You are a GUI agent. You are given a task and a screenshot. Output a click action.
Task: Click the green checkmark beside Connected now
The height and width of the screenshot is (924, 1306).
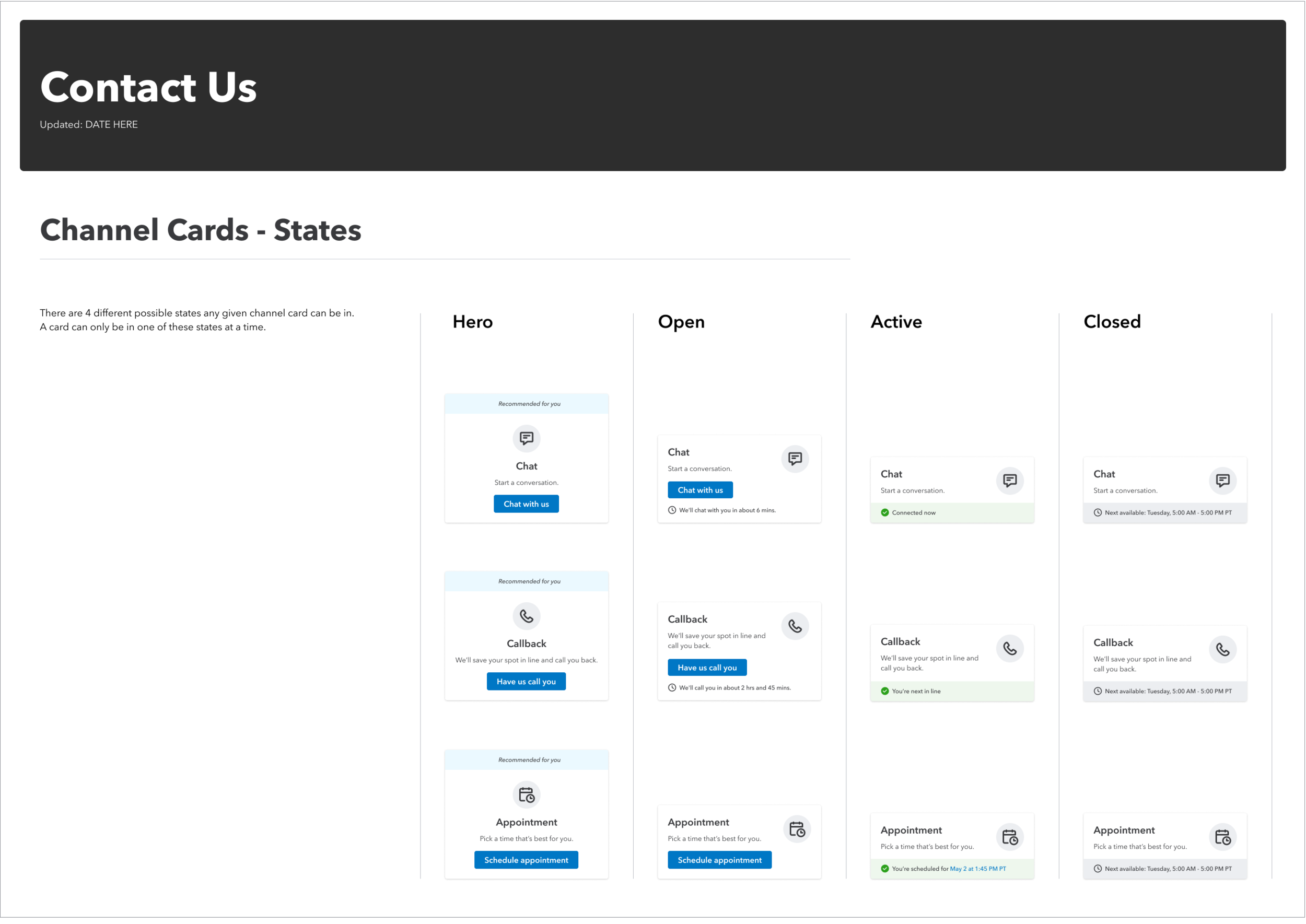click(885, 512)
